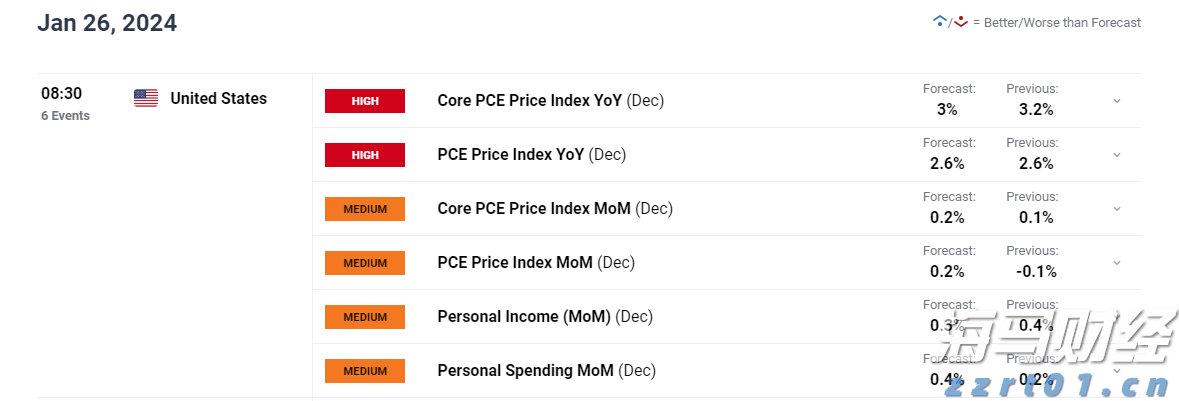Click the HIGH badge for Core PCE YoY
The width and height of the screenshot is (1179, 401).
pos(365,101)
